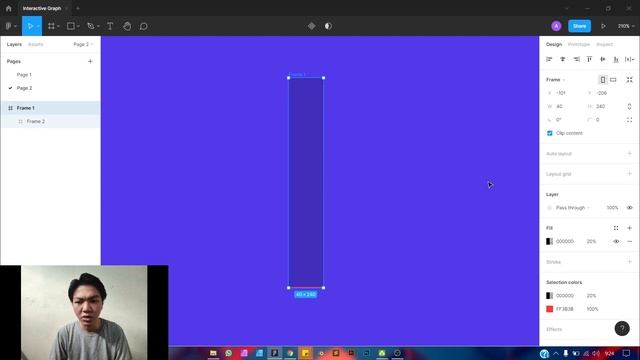Select the Comment tool
The height and width of the screenshot is (360, 640).
144,26
